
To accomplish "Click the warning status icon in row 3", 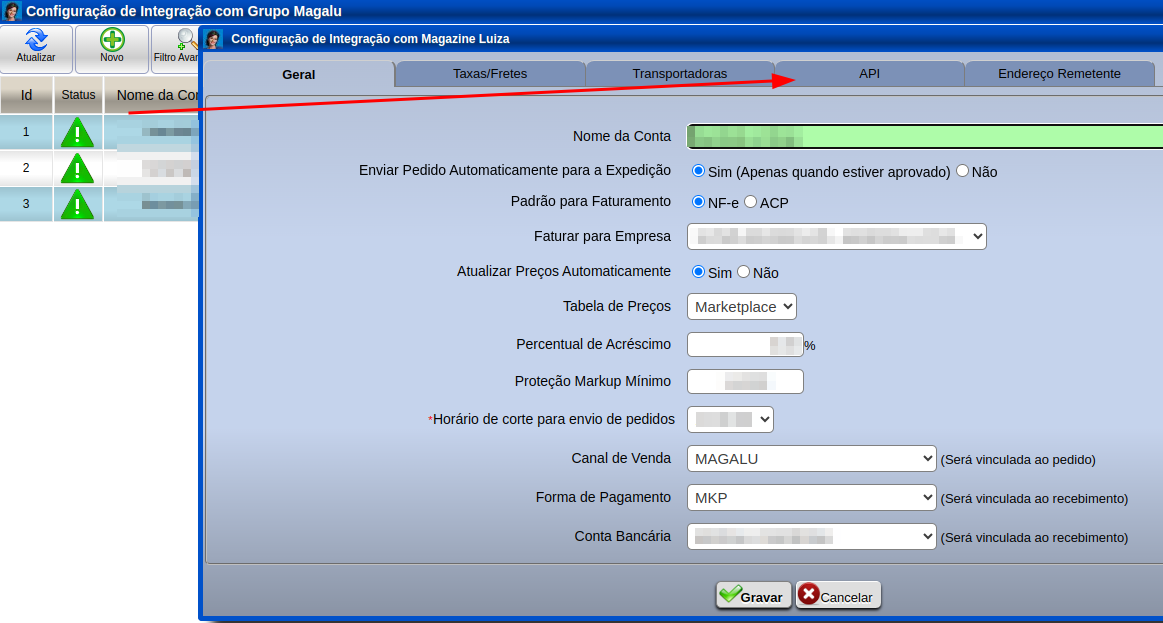I will click(77, 204).
